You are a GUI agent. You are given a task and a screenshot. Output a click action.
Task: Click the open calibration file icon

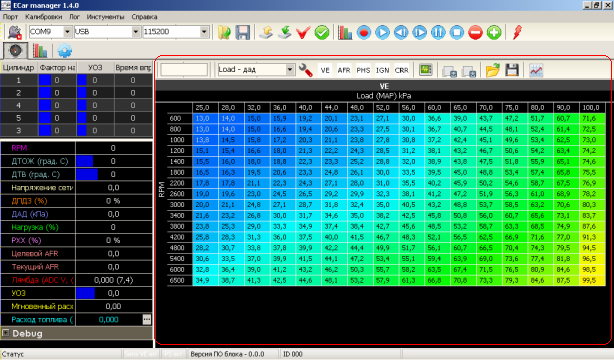pyautogui.click(x=224, y=33)
